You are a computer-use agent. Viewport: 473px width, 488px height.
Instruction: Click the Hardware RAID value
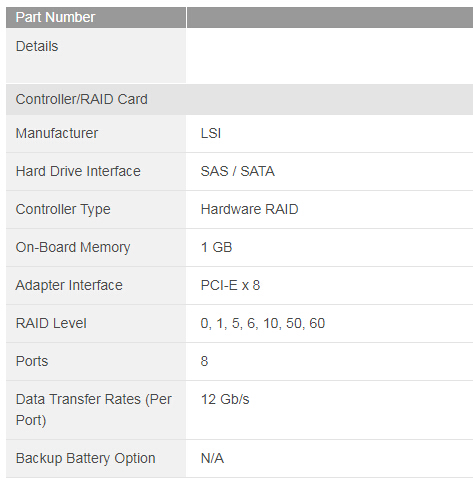tap(249, 209)
